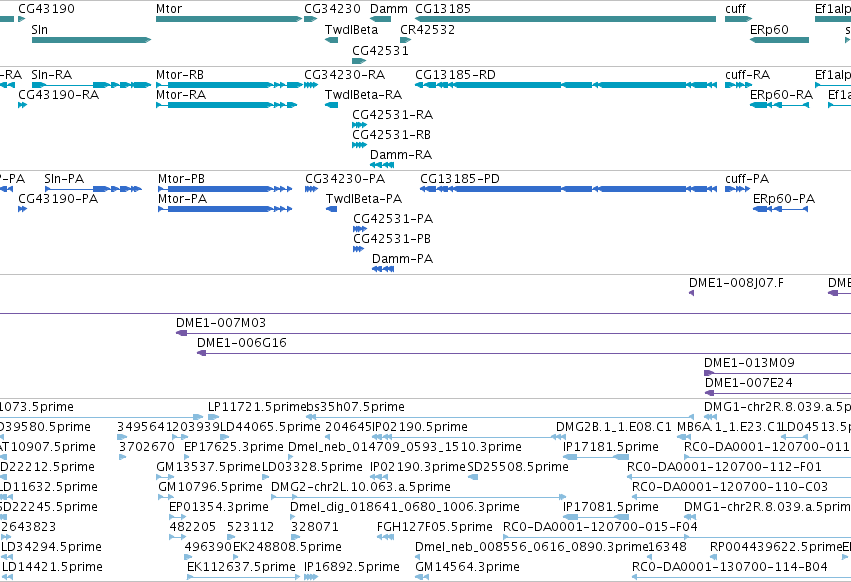Click the LP11721.5prime EST label
This screenshot has height=582, width=851.
tap(255, 407)
